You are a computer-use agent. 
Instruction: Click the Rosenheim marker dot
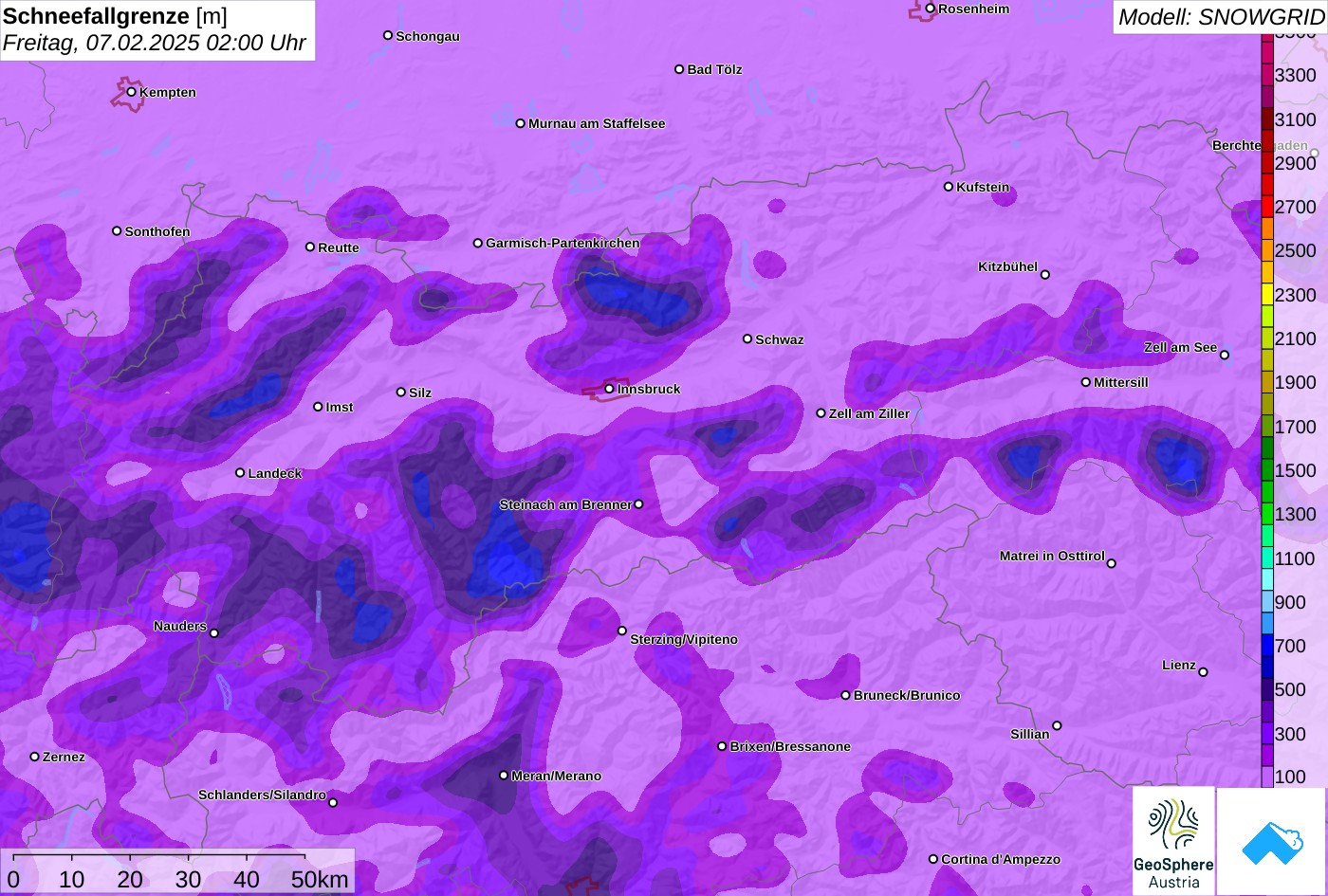click(931, 9)
